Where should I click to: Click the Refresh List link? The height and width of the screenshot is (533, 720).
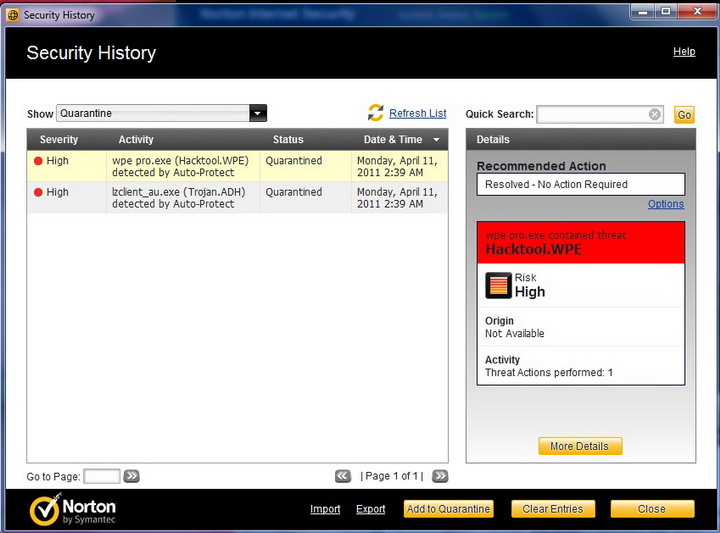coord(418,113)
